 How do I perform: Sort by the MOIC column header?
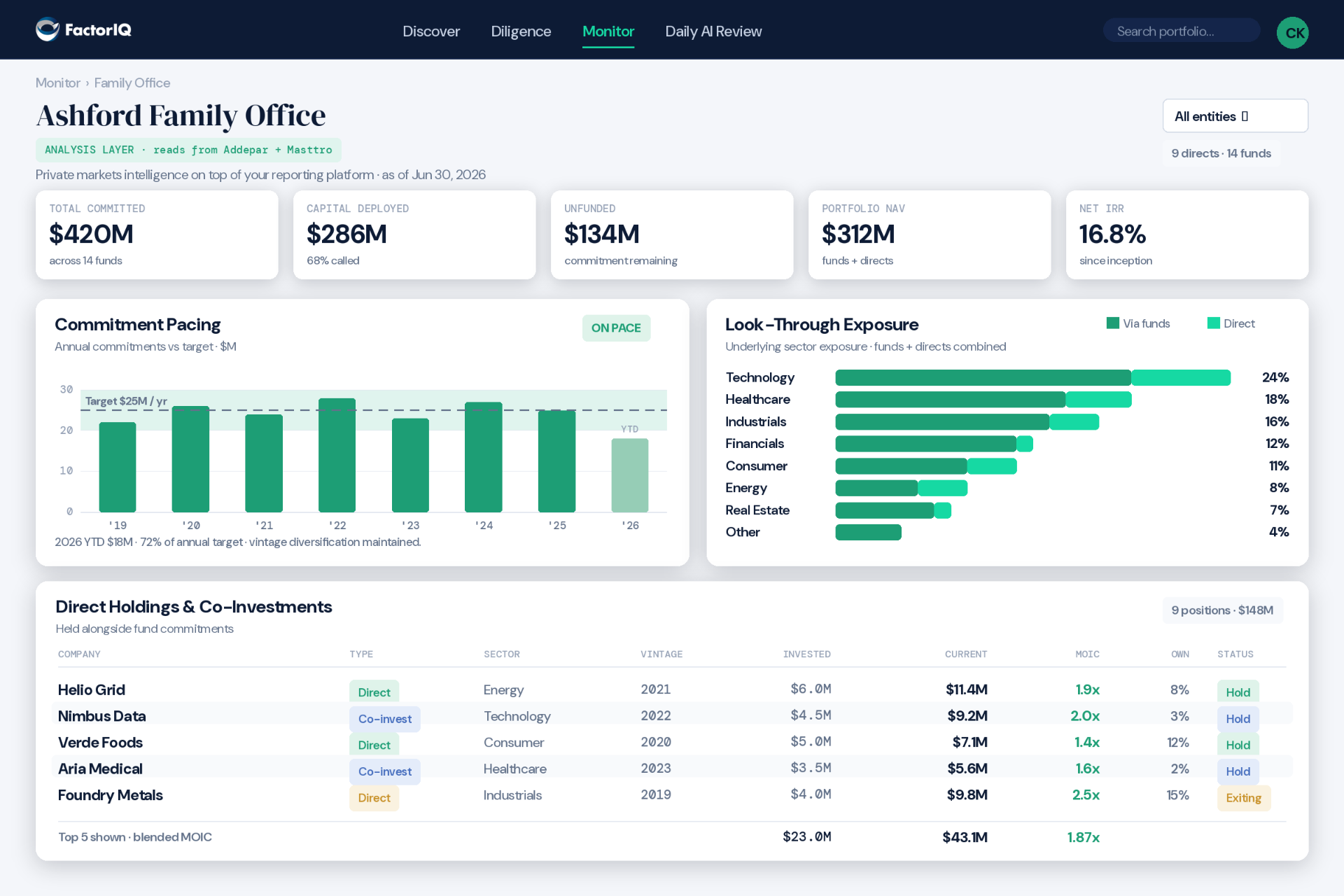(1087, 654)
